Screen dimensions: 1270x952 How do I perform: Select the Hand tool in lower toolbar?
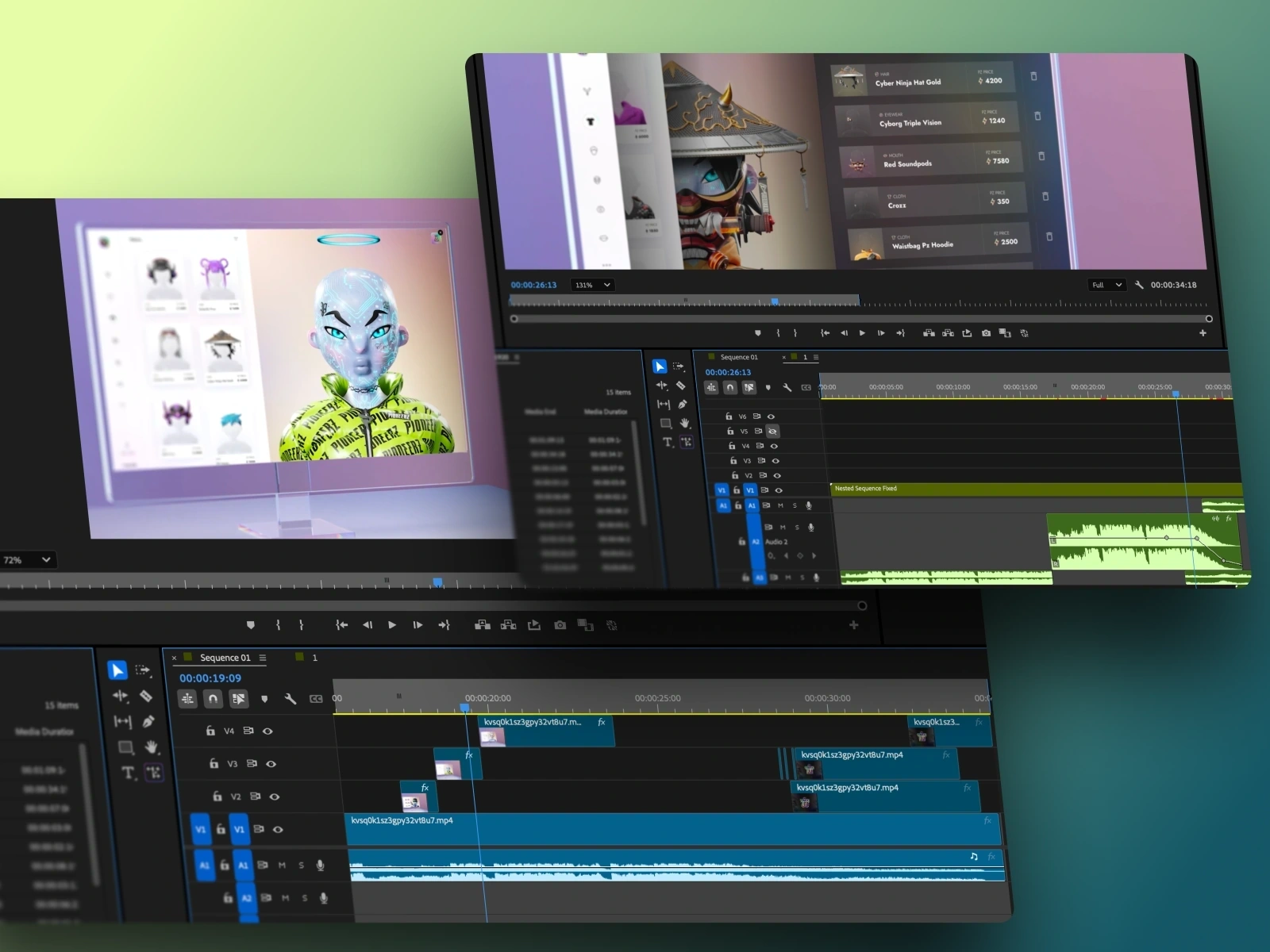point(151,747)
